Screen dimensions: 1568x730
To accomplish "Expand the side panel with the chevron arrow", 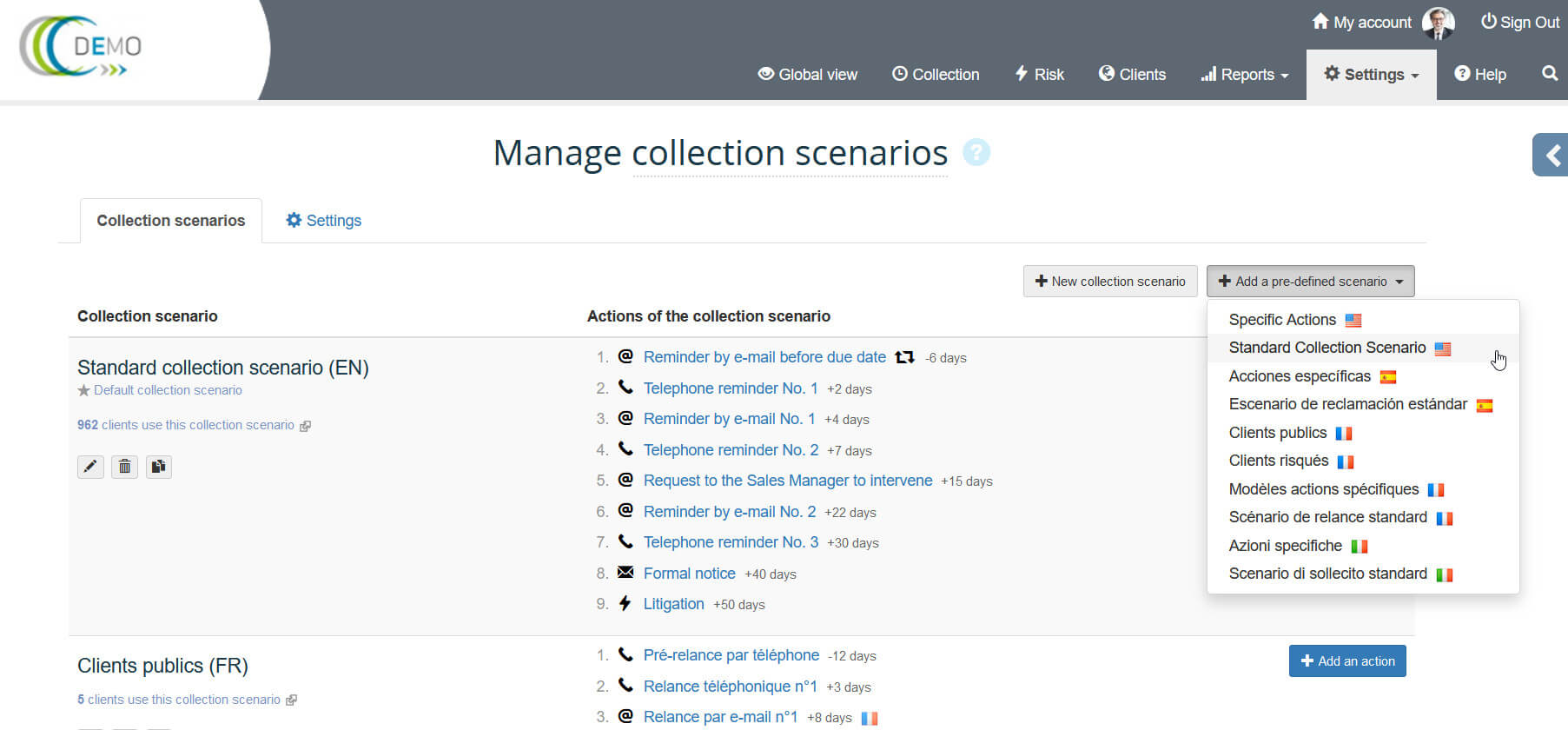I will 1551,156.
